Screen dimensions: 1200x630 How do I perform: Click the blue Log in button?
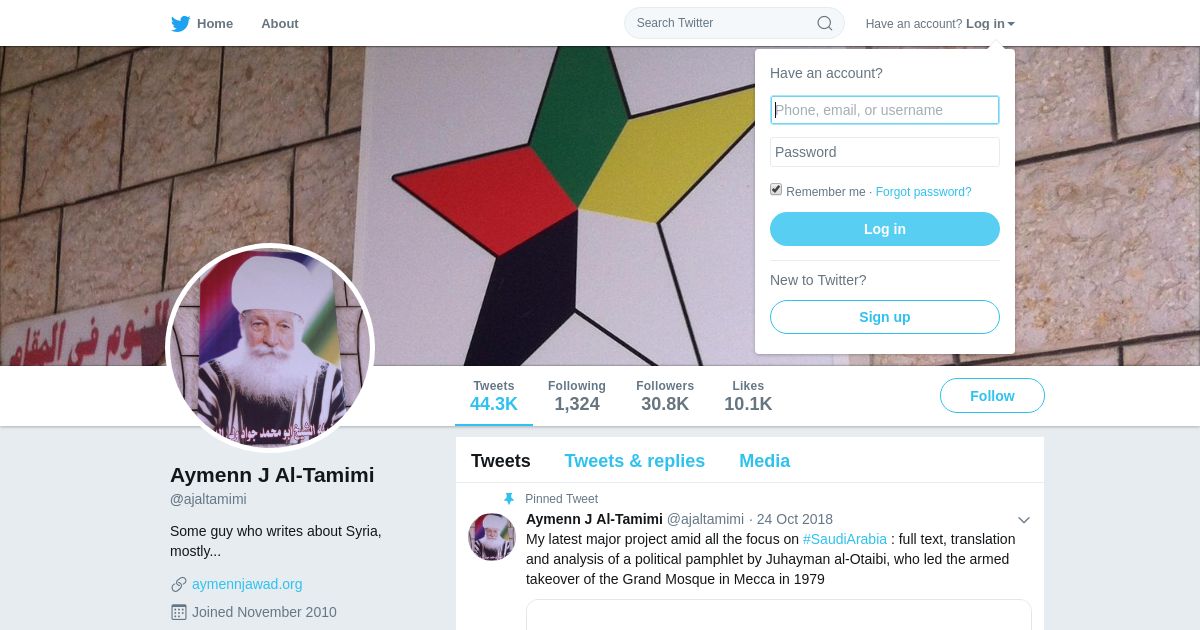pyautogui.click(x=885, y=229)
